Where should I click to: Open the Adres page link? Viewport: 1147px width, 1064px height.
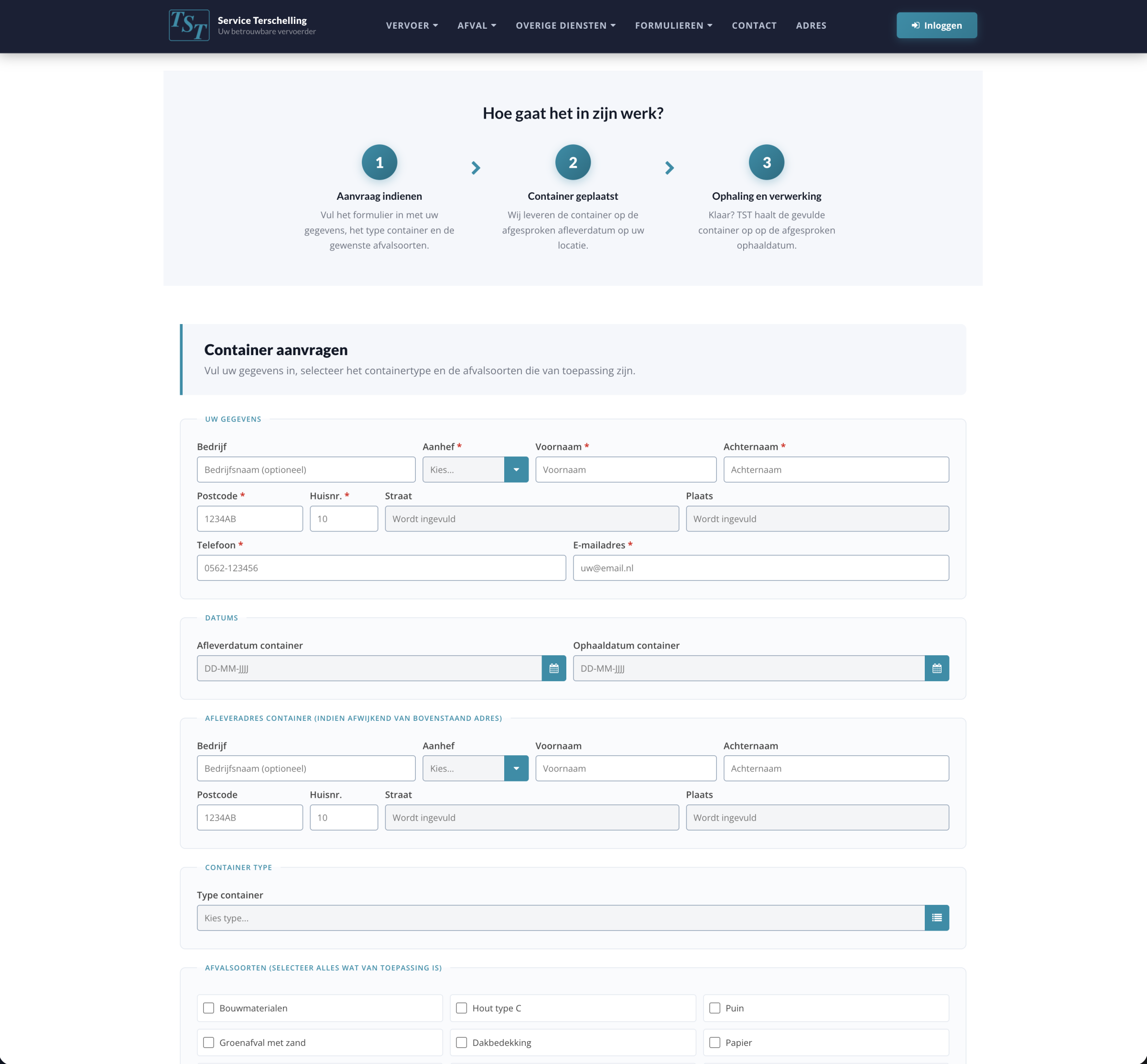811,25
